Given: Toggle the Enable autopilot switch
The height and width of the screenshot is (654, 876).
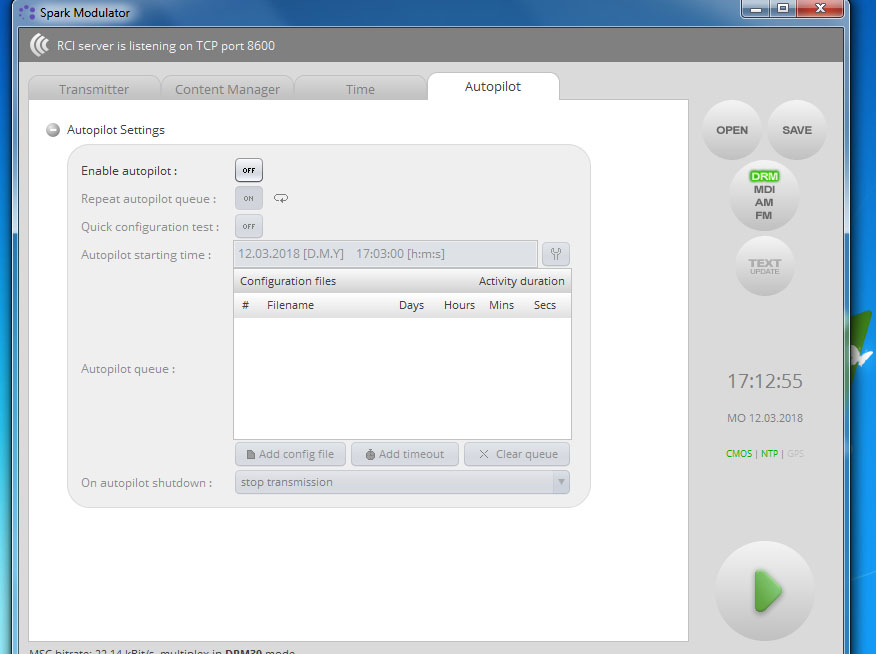Looking at the screenshot, I should coord(249,171).
